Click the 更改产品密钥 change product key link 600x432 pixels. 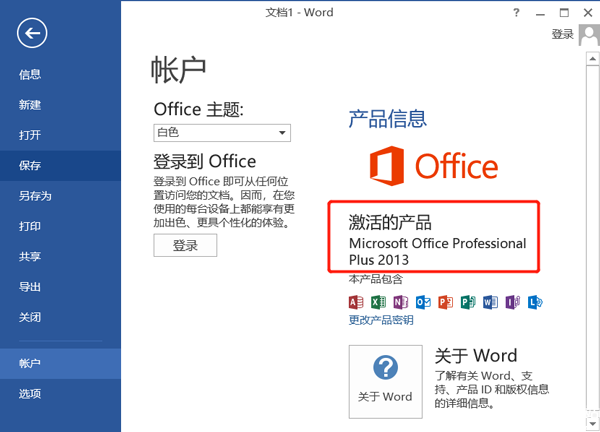[x=381, y=320]
